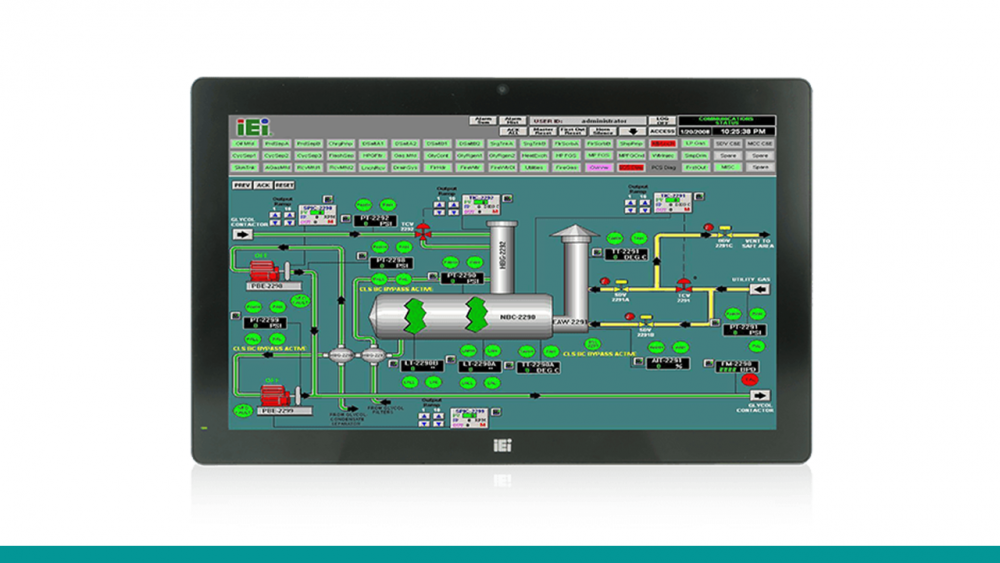
Task: Click the M mode toggle on the TIC-2291 faceplate
Action: pyautogui.click(x=687, y=209)
